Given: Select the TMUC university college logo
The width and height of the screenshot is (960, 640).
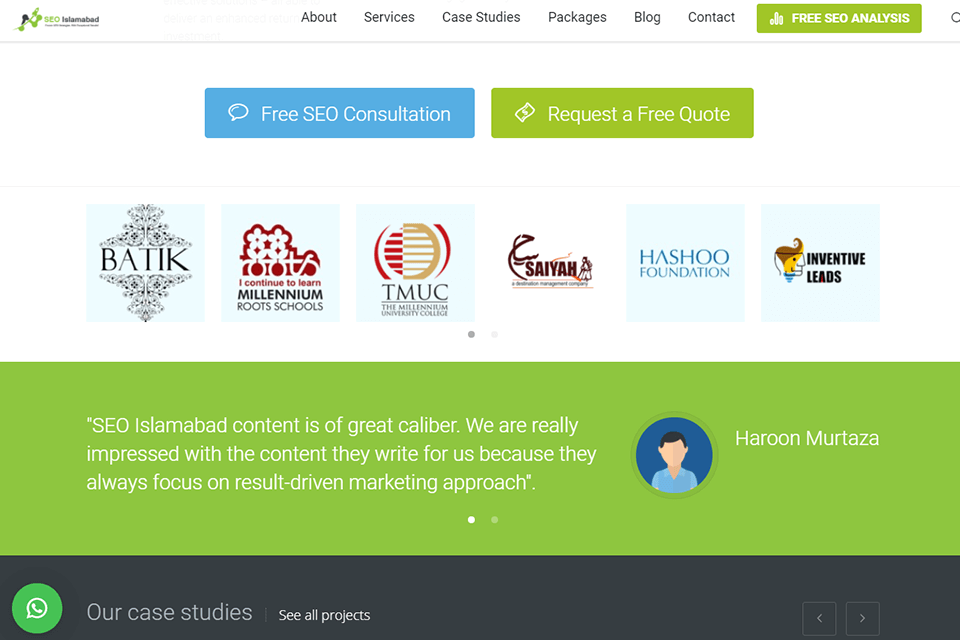Looking at the screenshot, I should click(x=415, y=263).
